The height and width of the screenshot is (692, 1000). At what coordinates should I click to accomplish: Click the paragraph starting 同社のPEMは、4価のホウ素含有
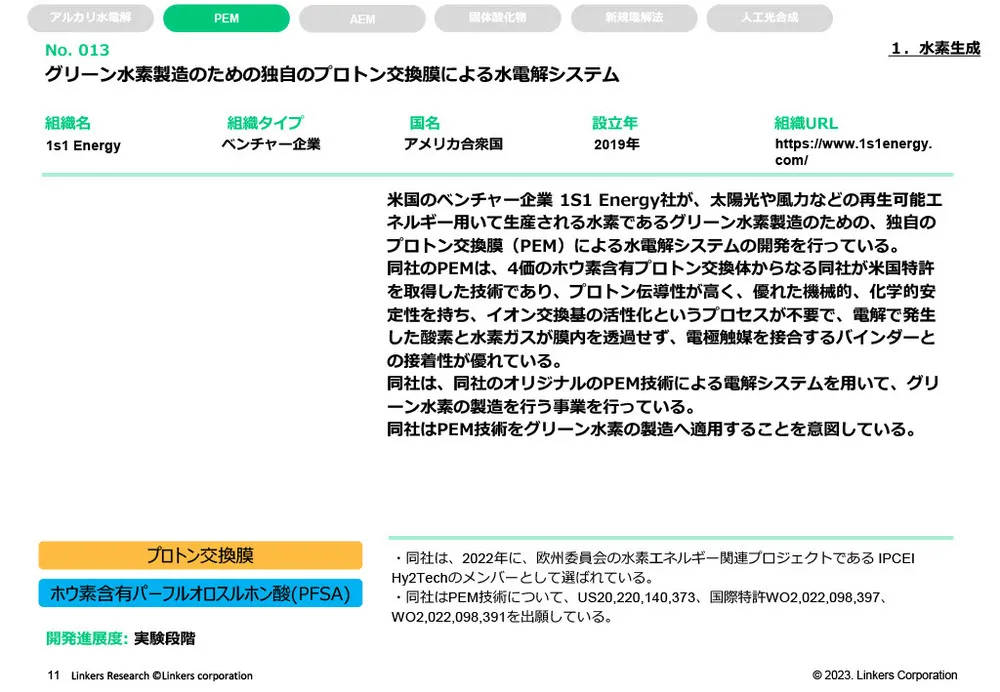tap(661, 314)
